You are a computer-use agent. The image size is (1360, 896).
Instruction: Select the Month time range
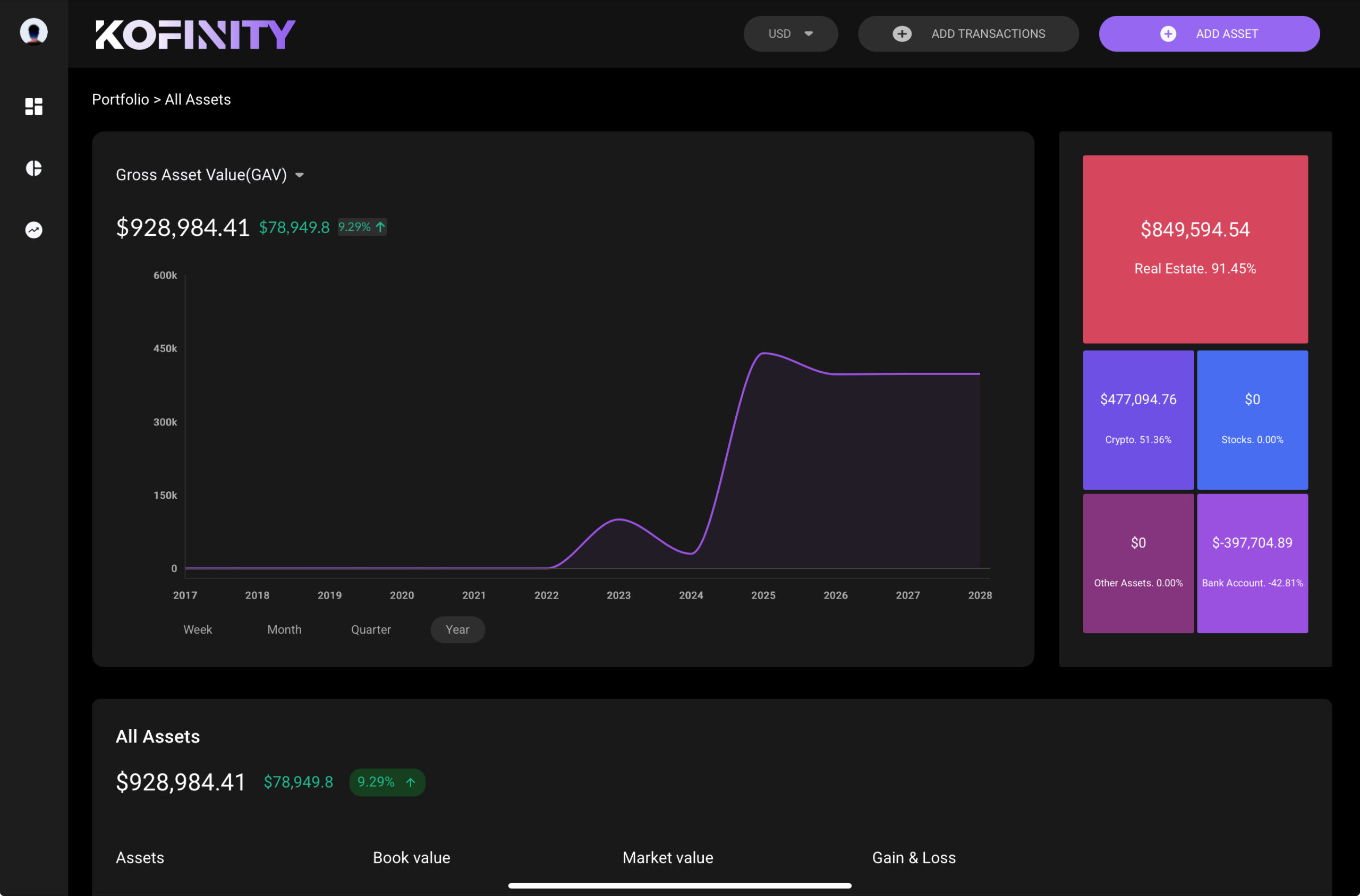[284, 629]
